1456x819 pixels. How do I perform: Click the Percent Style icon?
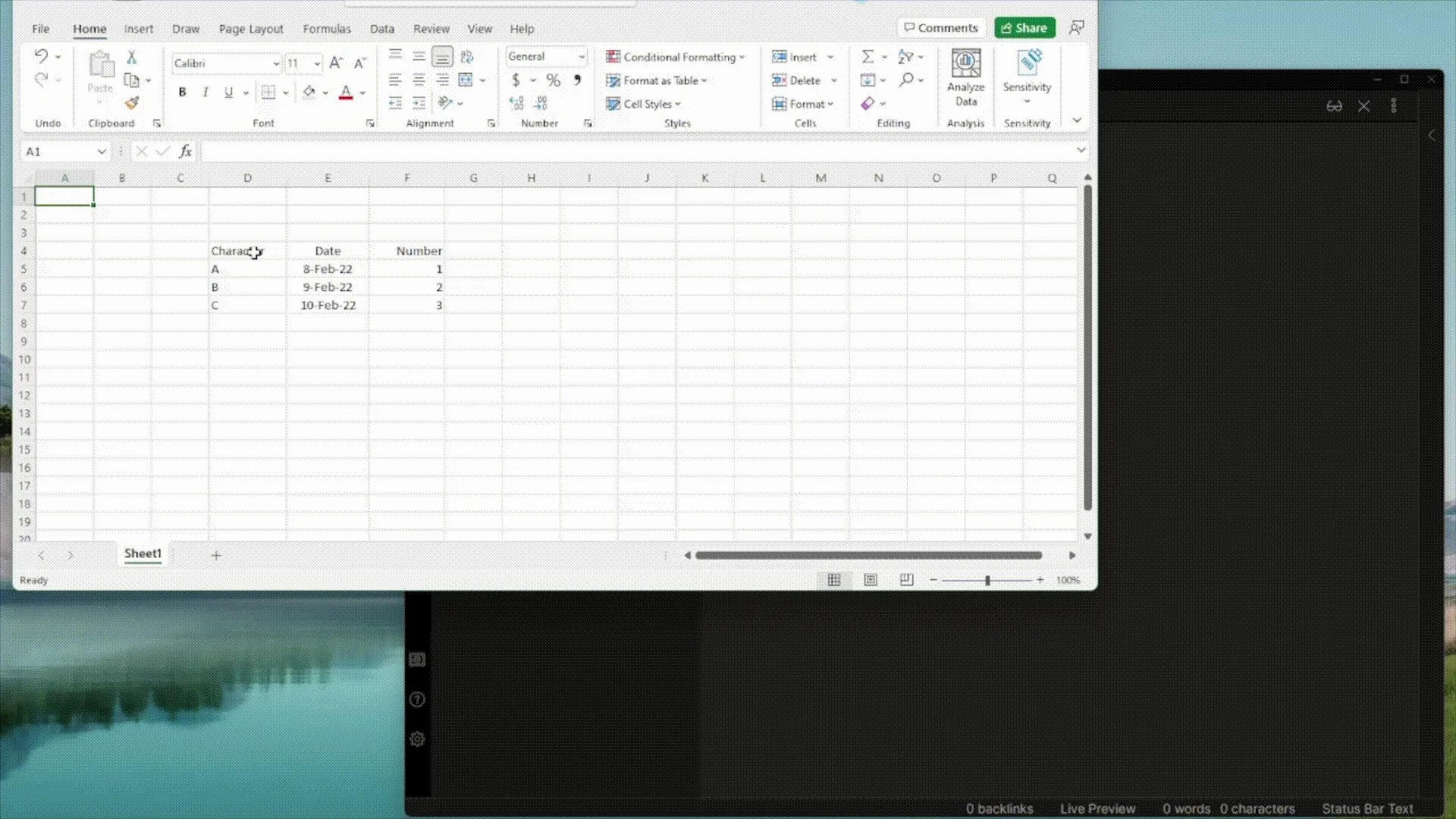[553, 80]
